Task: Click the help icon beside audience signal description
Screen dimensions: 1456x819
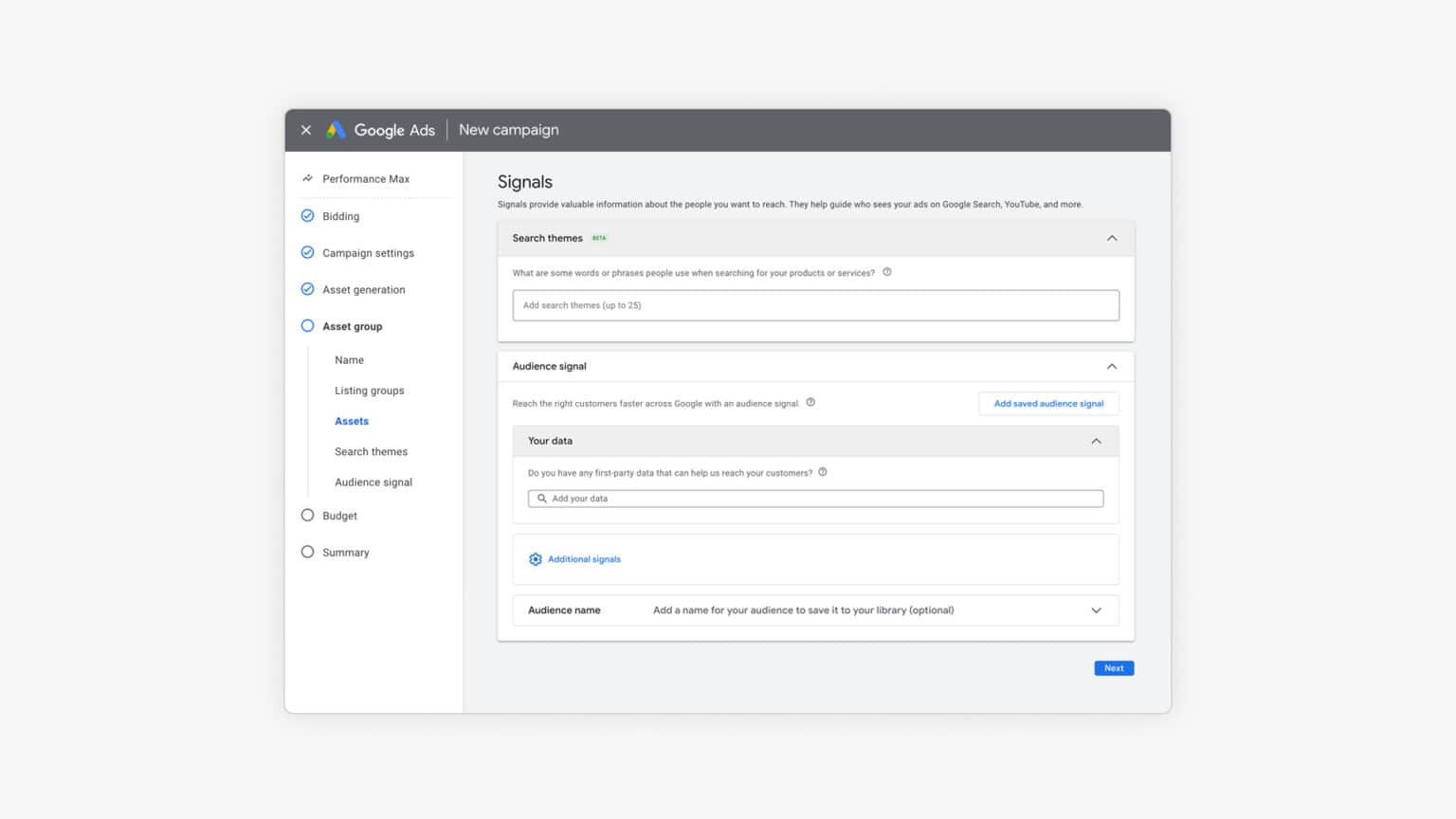Action: (x=810, y=402)
